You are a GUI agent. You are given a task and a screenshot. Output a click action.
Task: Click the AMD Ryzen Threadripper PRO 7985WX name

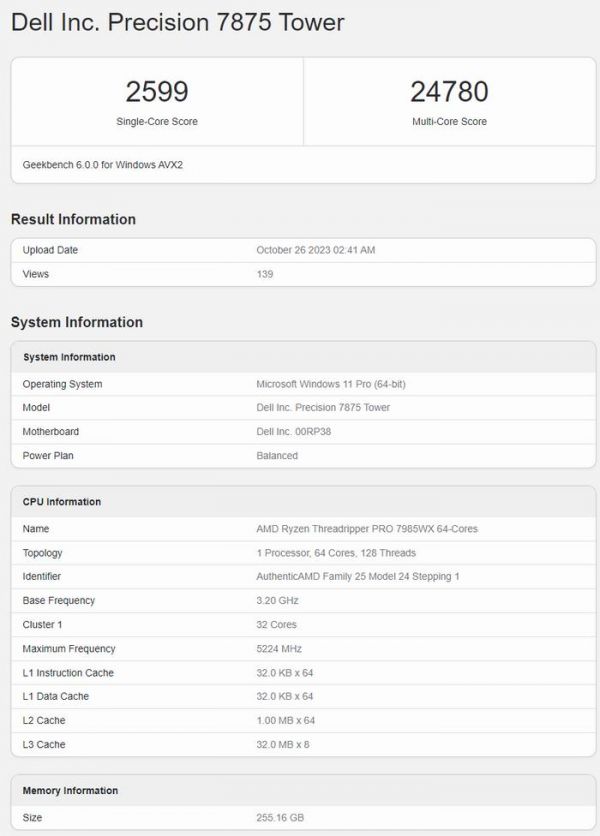359,528
